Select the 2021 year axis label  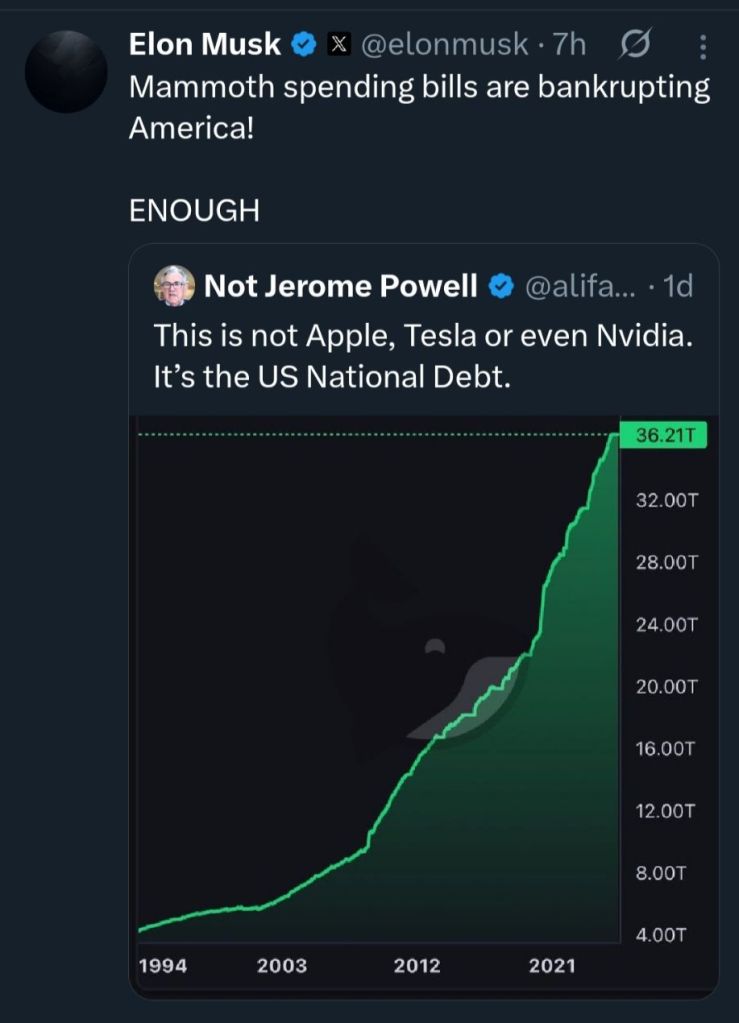point(552,966)
